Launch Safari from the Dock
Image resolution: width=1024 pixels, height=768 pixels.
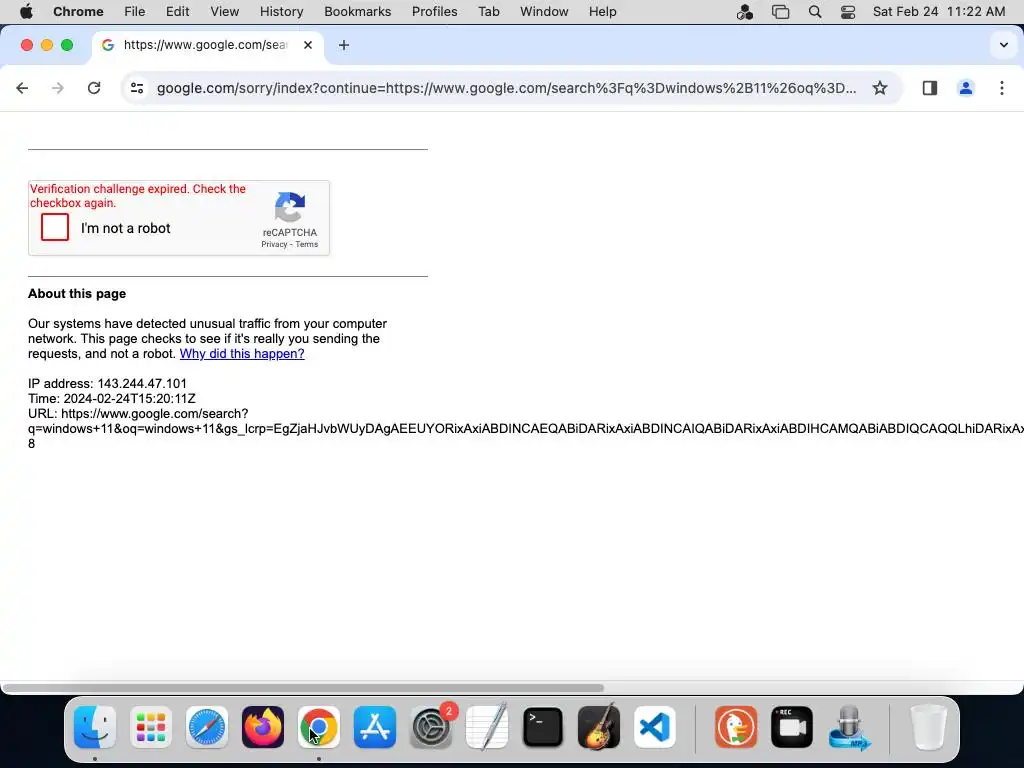tap(207, 727)
